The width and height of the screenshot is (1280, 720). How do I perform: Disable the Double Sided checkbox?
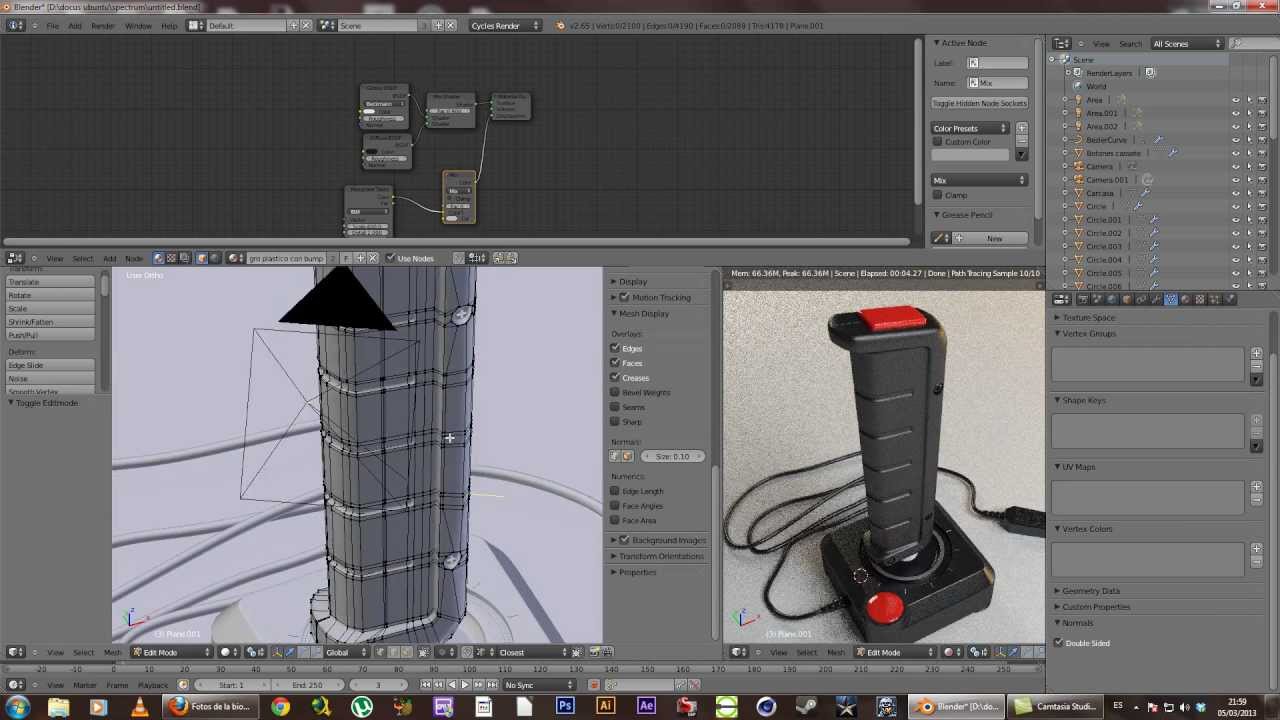[x=1059, y=643]
